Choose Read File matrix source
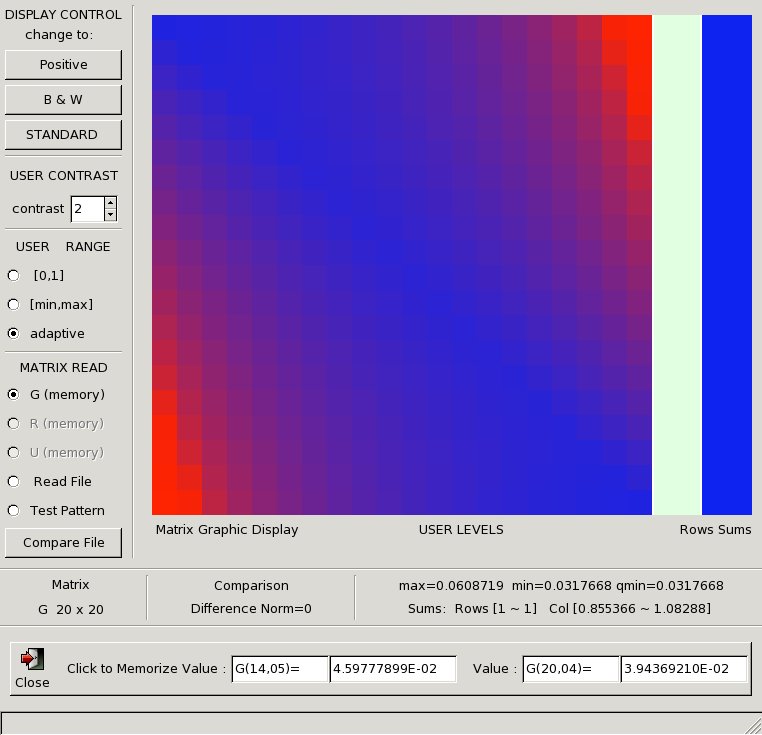This screenshot has width=762, height=735. pos(14,481)
